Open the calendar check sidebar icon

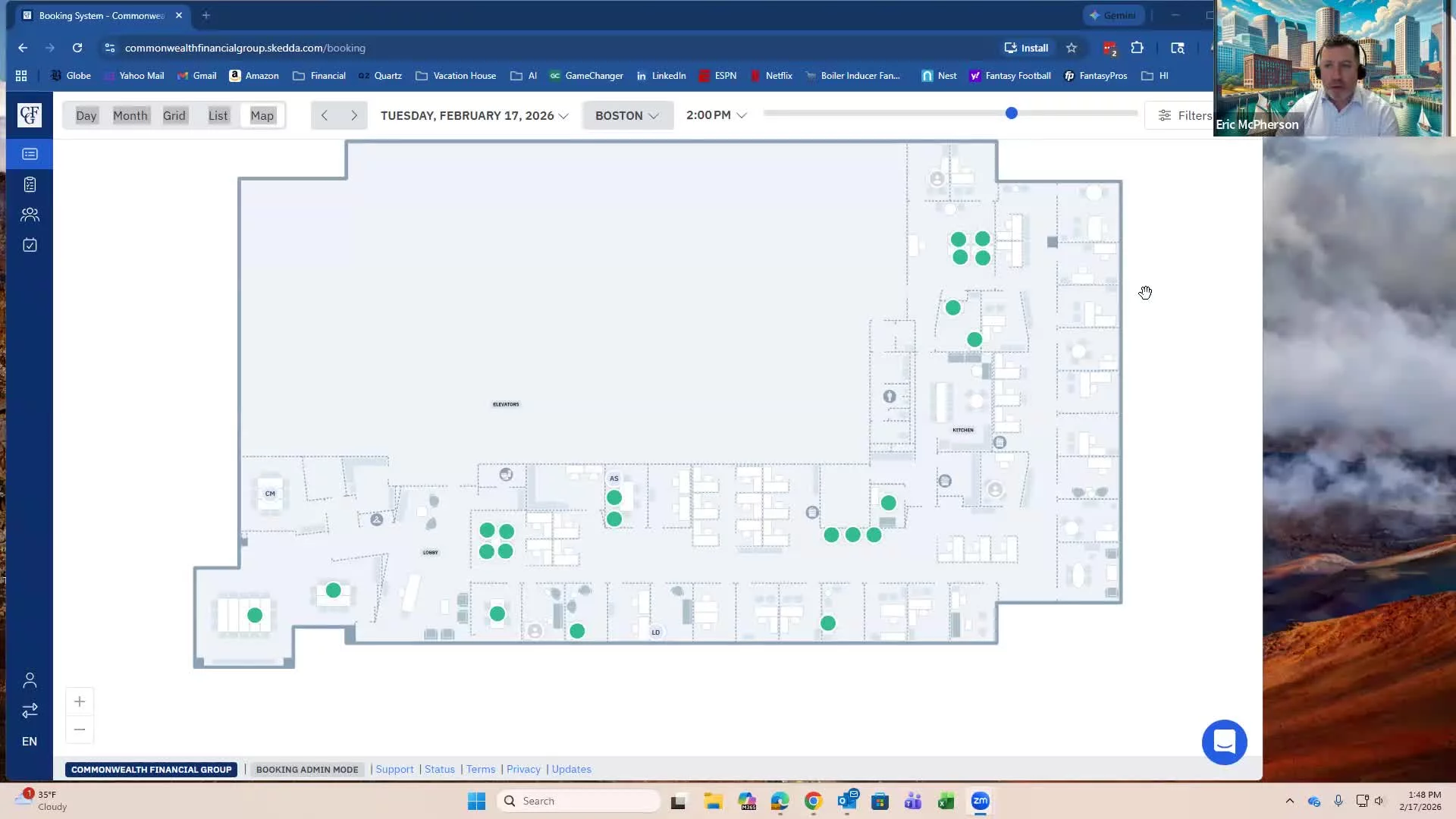(x=30, y=245)
